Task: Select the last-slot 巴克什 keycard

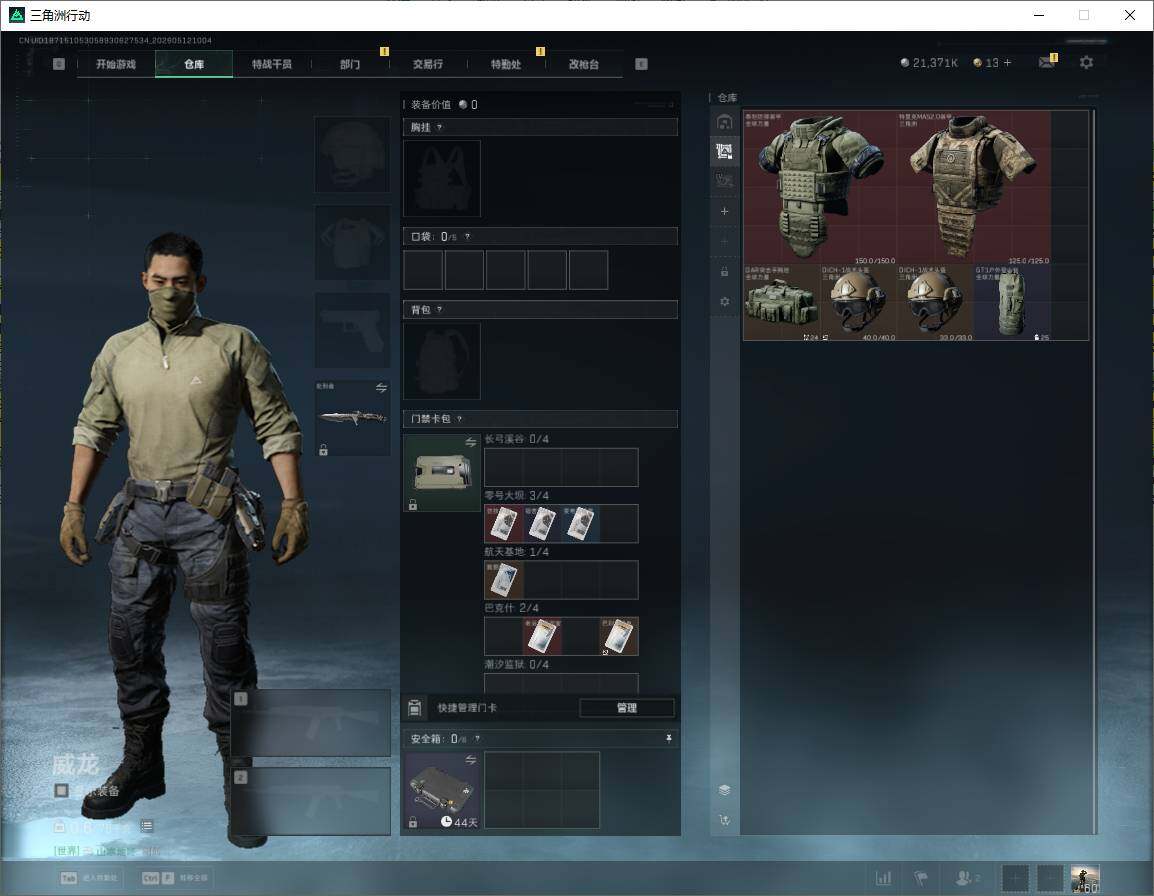Action: click(x=619, y=636)
